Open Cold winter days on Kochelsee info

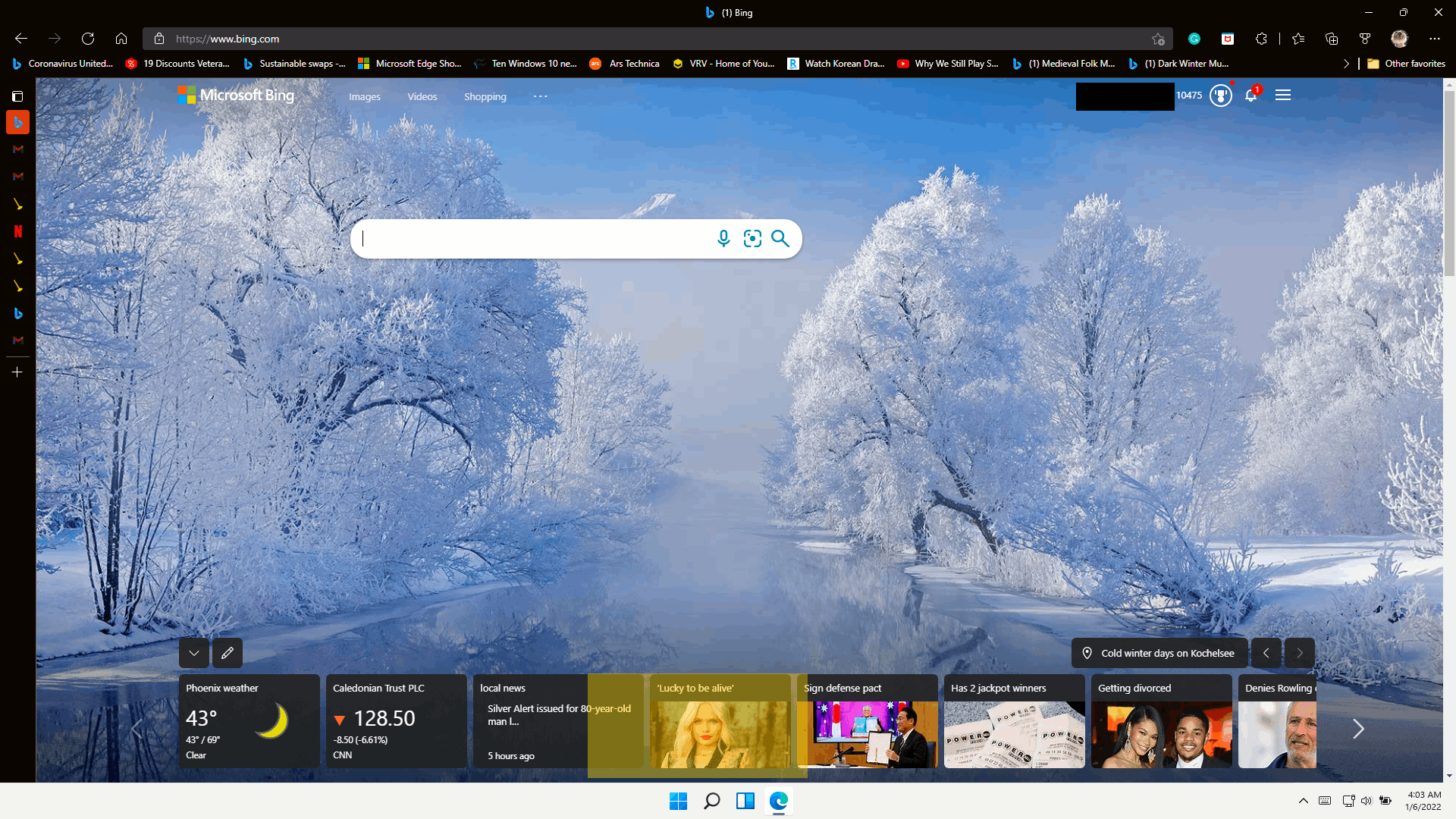[x=1159, y=653]
